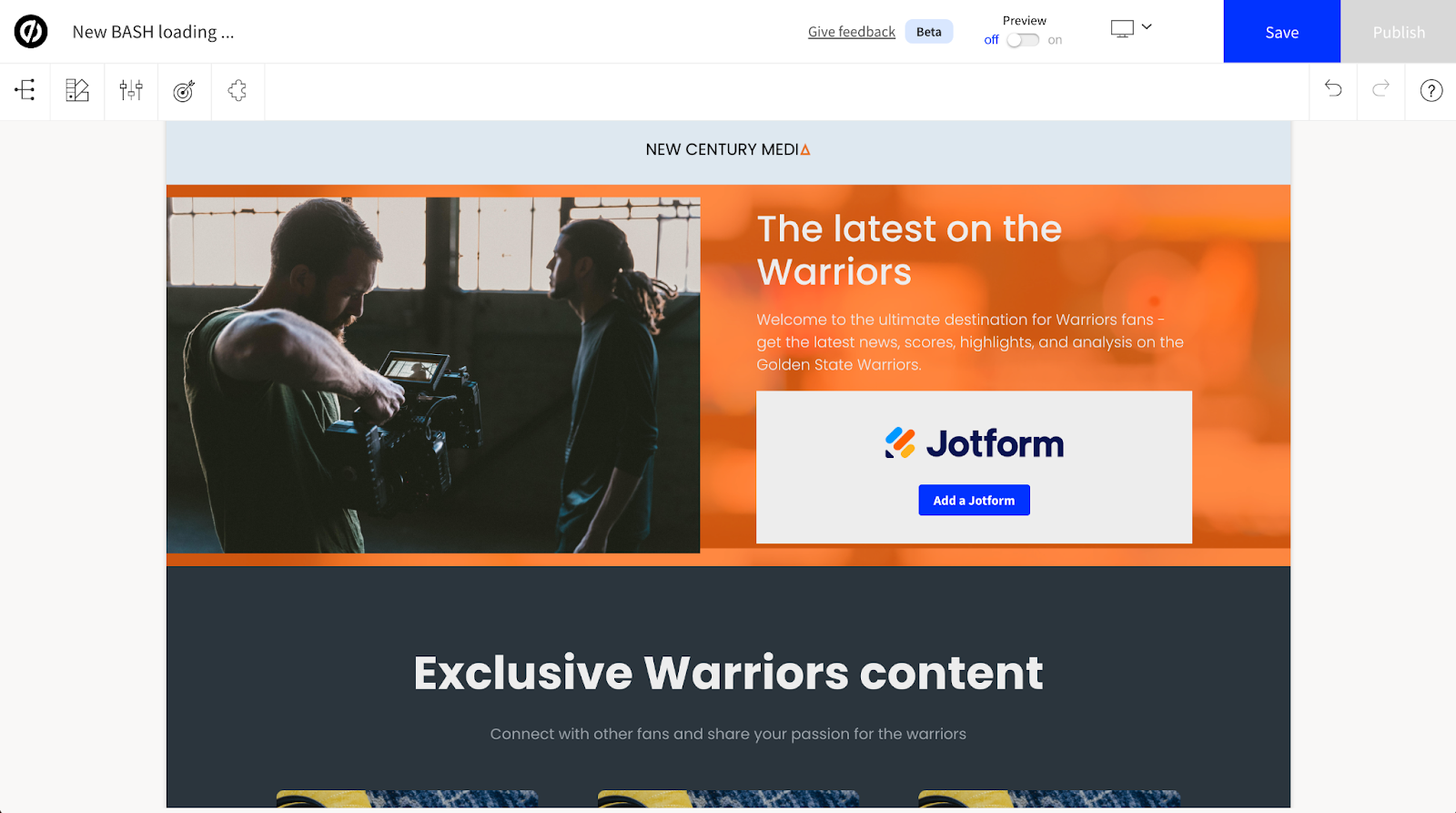This screenshot has width=1456, height=813.
Task: Click the undo arrow icon
Action: tap(1333, 88)
